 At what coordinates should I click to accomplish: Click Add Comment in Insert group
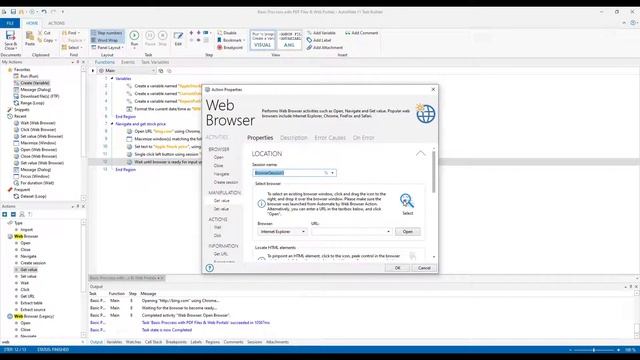tap(362, 33)
